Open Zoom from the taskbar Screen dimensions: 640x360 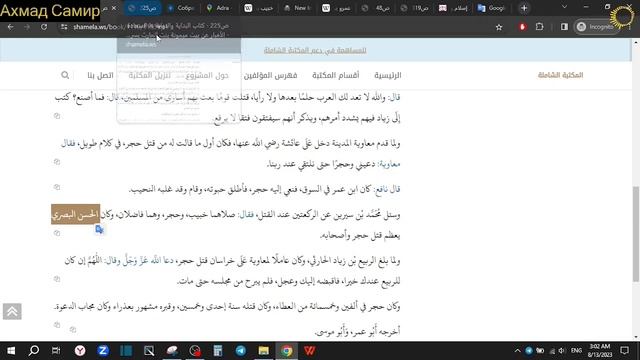[x=103, y=351]
